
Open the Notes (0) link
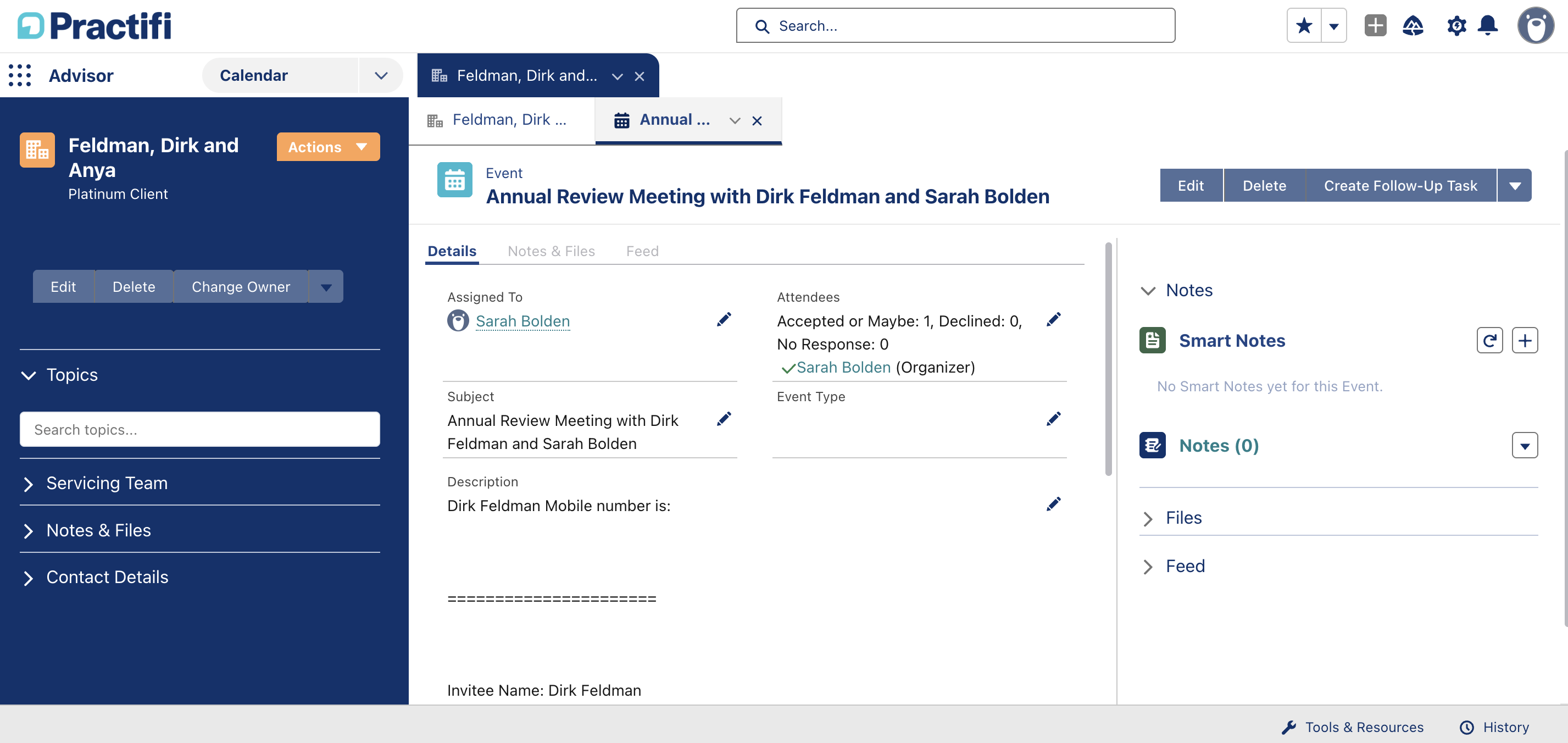pyautogui.click(x=1219, y=446)
